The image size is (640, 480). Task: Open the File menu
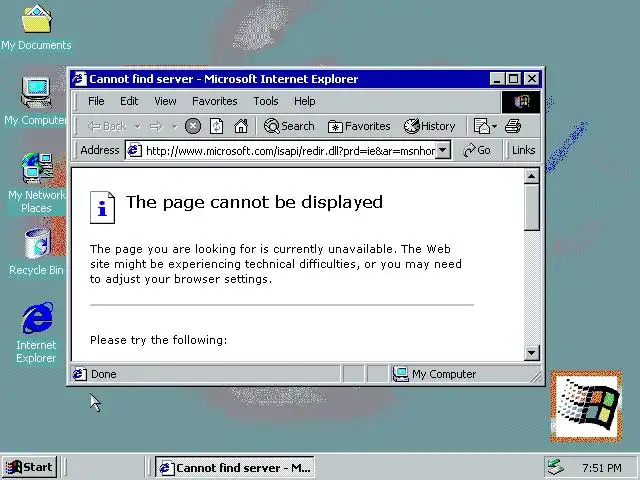coord(96,101)
